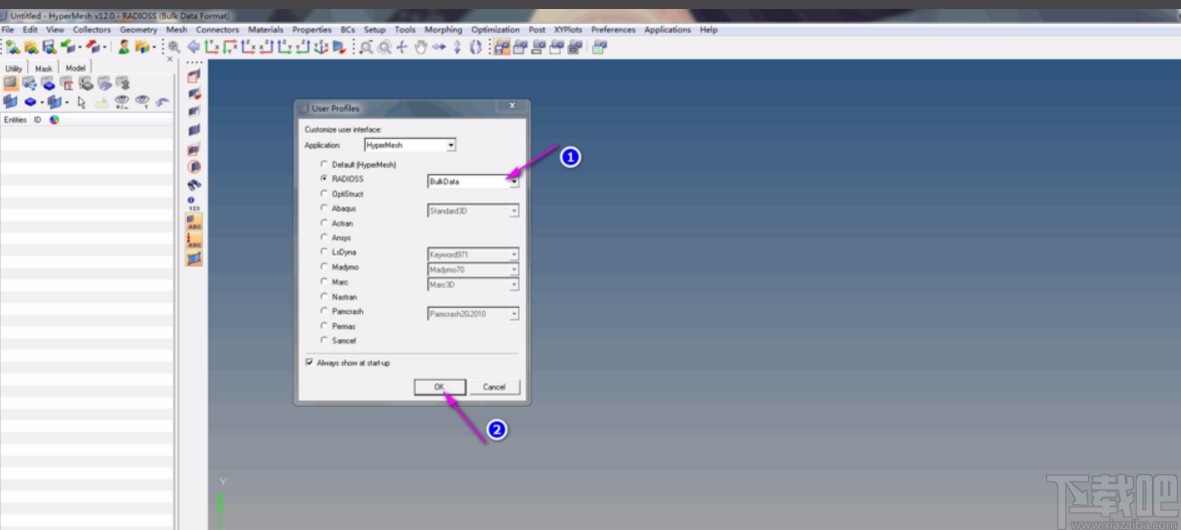Click the user profile person icon in toolbar
The height and width of the screenshot is (530, 1181).
(x=124, y=47)
